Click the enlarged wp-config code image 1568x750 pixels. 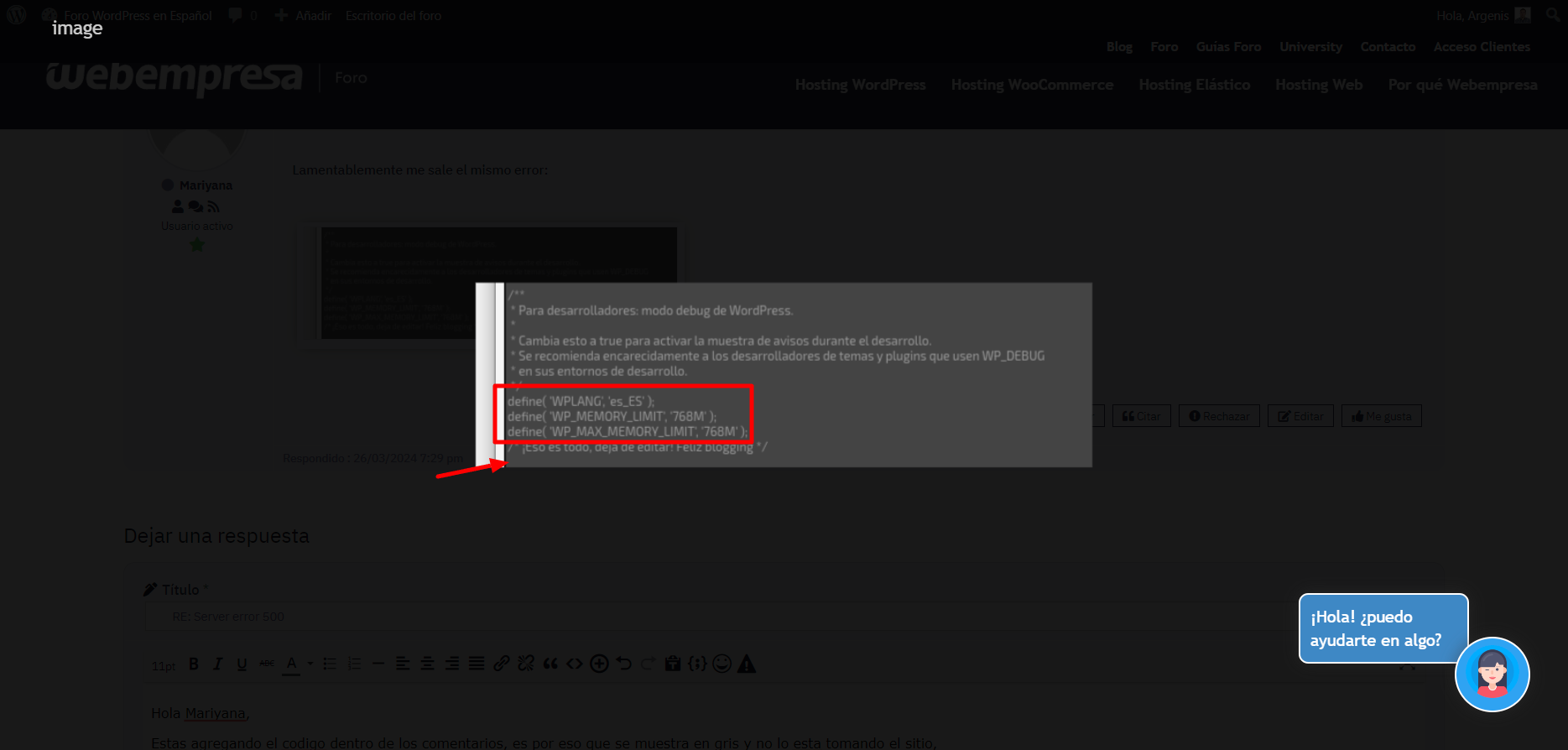point(784,375)
